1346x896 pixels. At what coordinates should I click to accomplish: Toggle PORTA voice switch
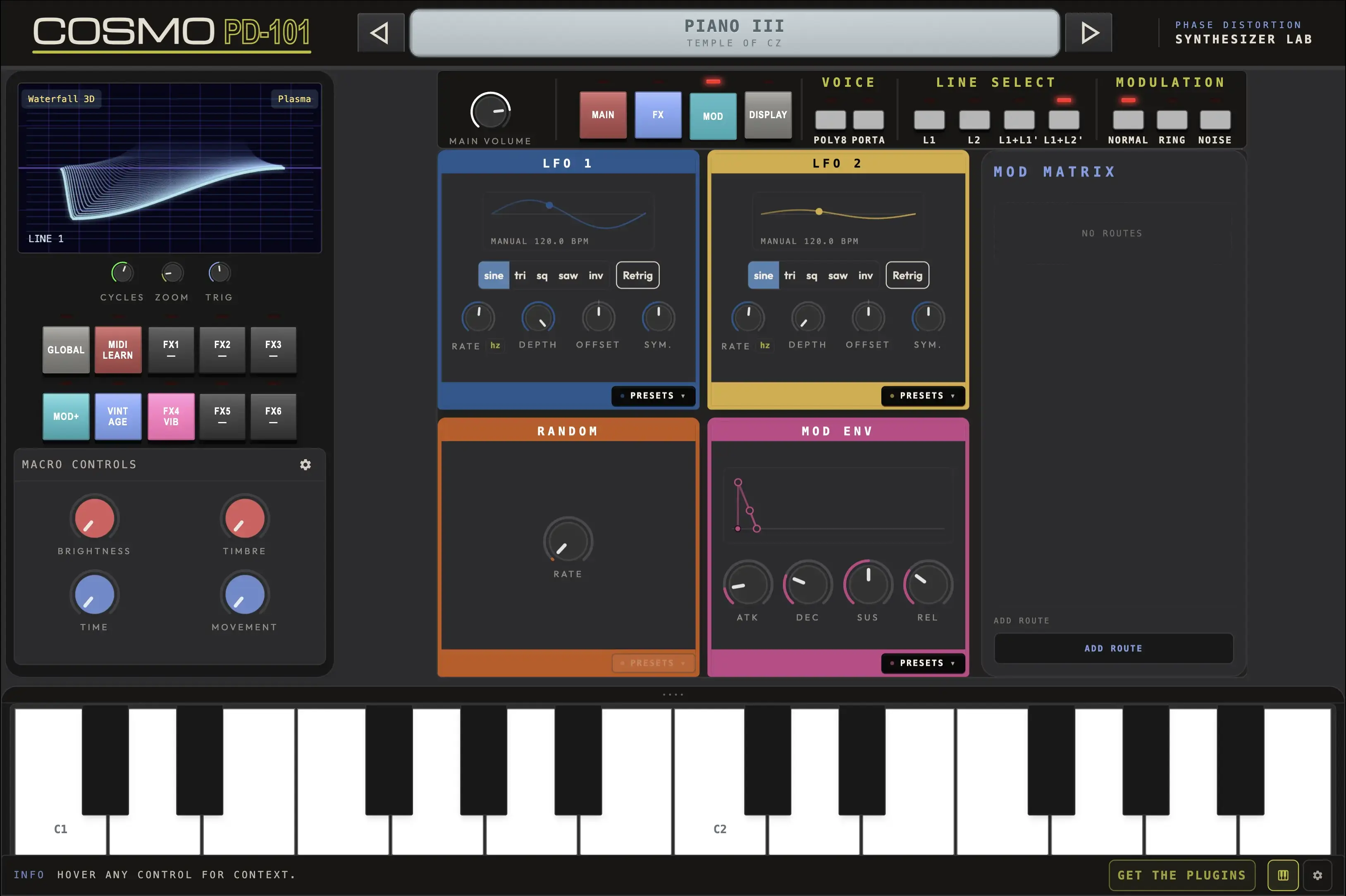tap(869, 120)
